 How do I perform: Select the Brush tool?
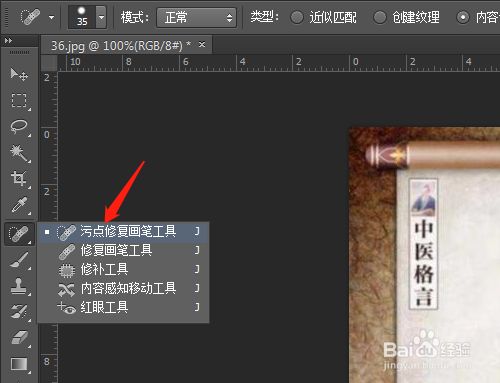point(19,260)
